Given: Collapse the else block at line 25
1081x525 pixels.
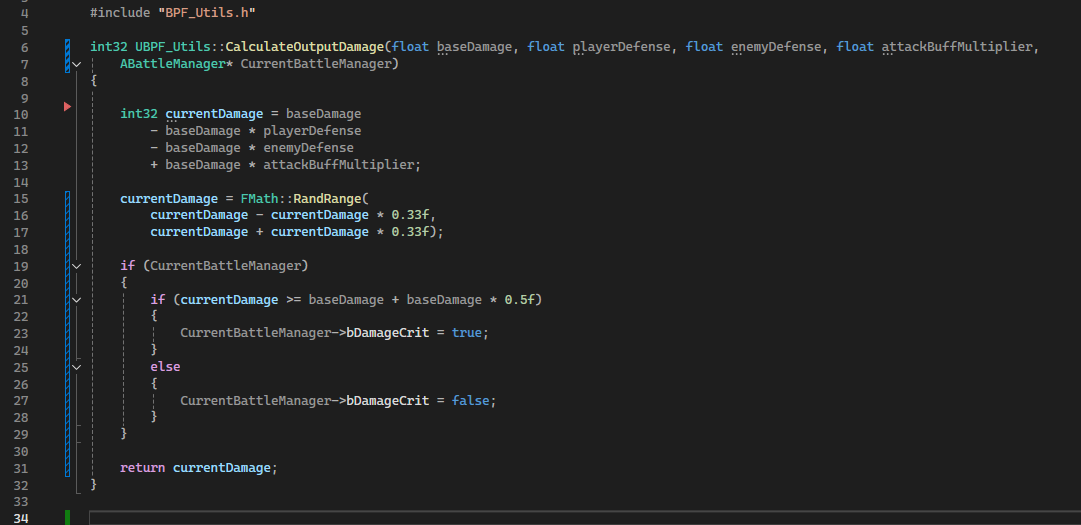Looking at the screenshot, I should click(x=78, y=367).
